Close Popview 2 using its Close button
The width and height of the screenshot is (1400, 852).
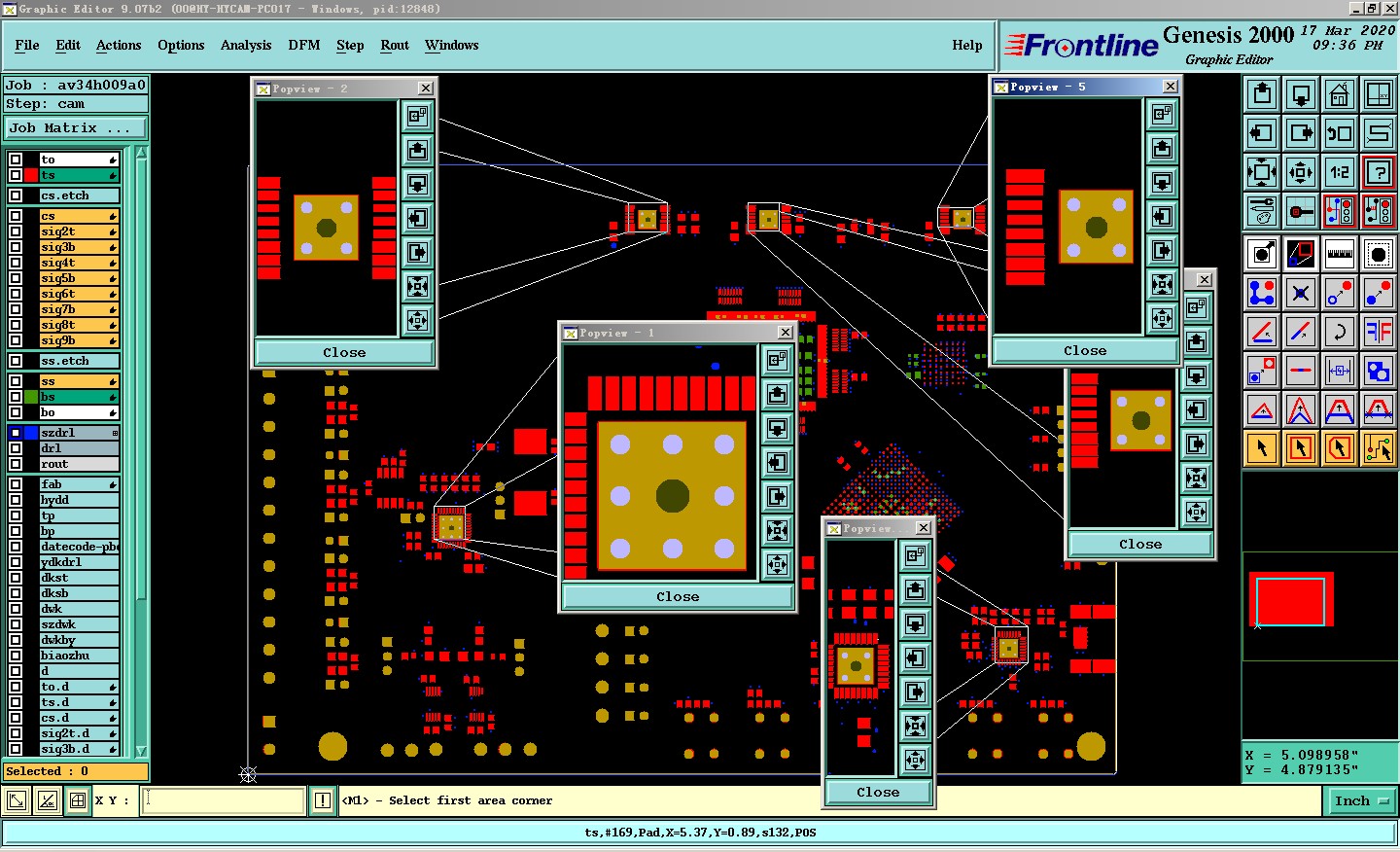(x=344, y=352)
